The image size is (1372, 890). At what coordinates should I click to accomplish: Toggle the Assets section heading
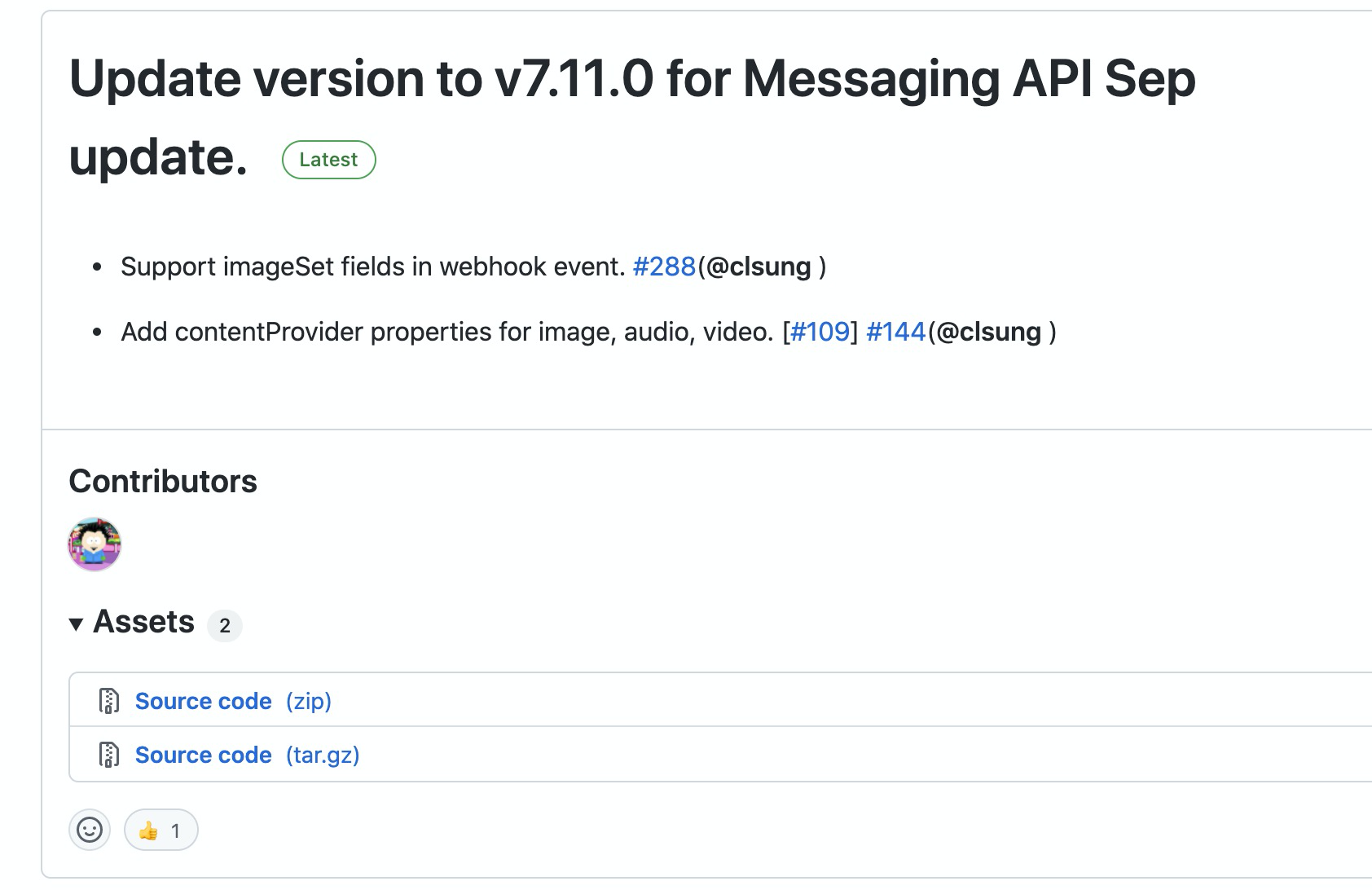[144, 622]
